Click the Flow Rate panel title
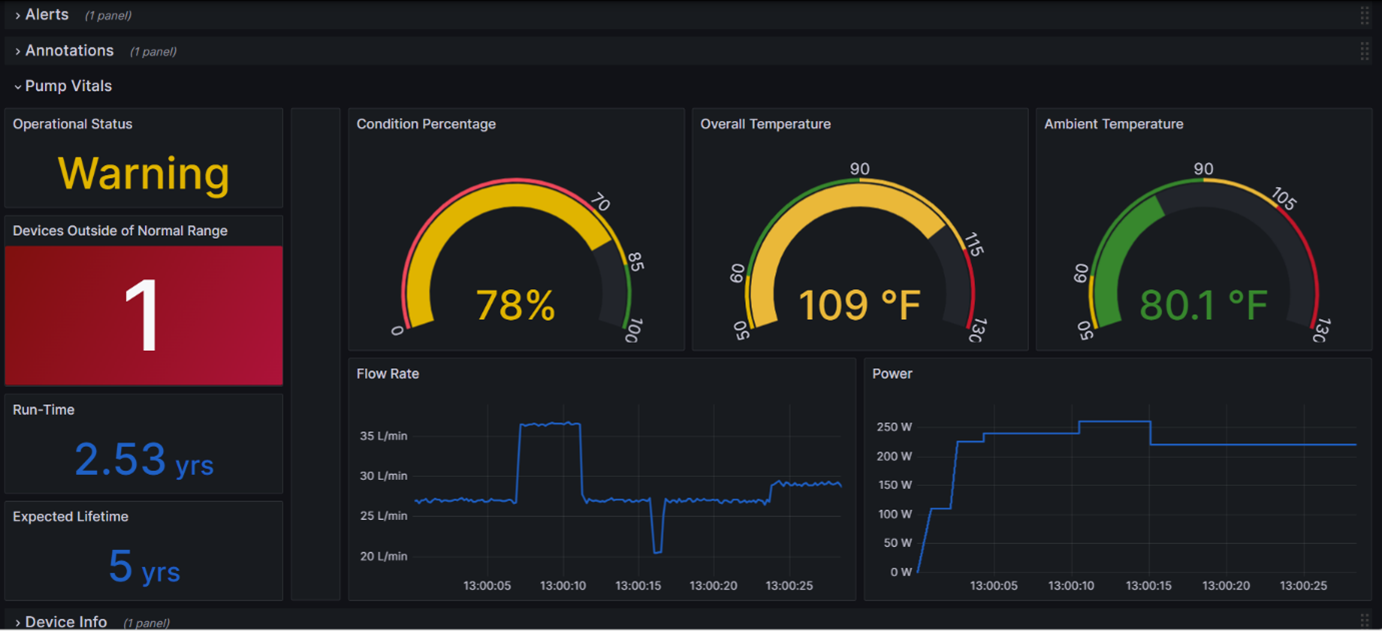The image size is (1382, 631). coord(388,374)
